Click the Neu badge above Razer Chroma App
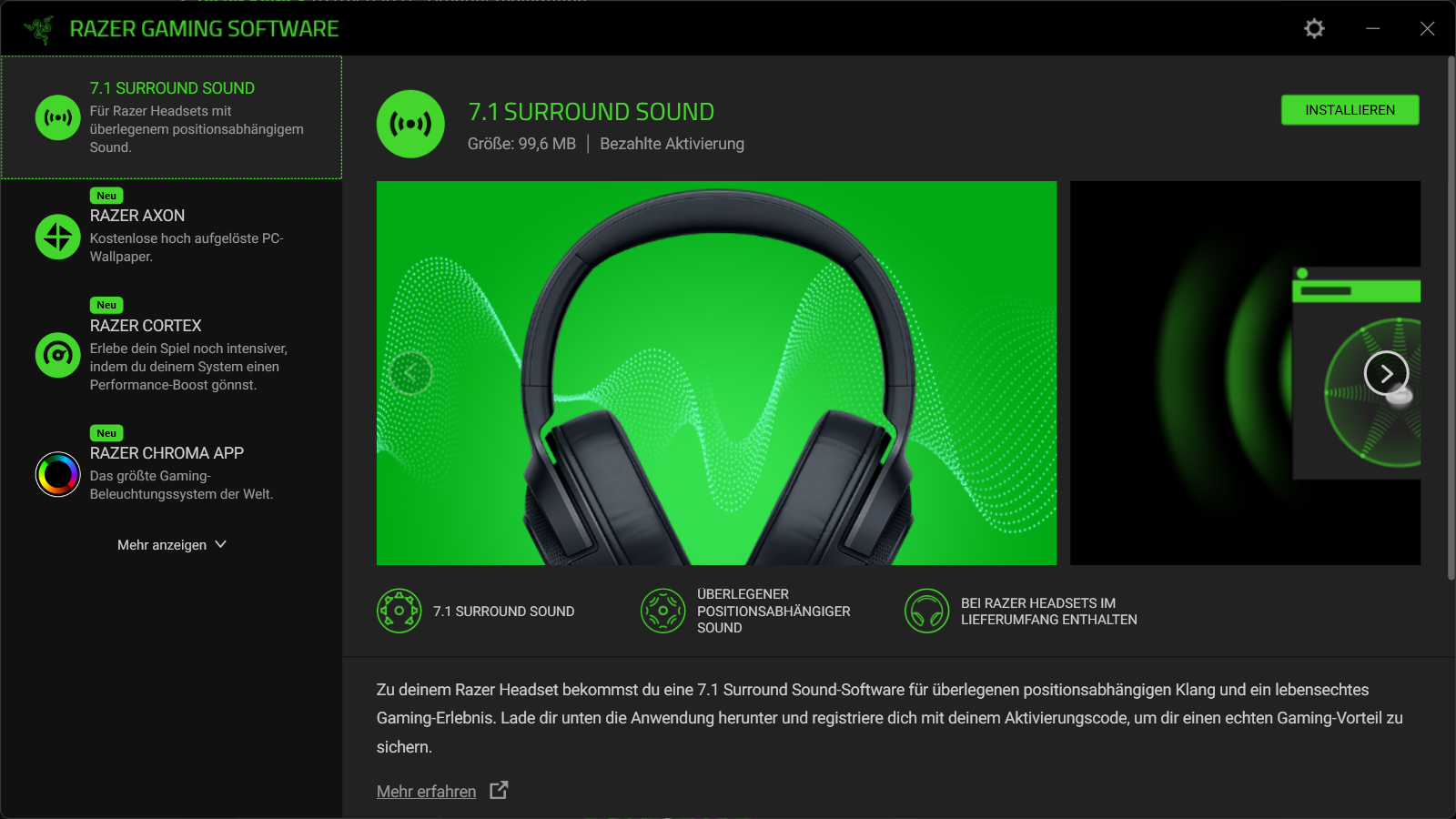This screenshot has width=1456, height=819. (x=106, y=433)
